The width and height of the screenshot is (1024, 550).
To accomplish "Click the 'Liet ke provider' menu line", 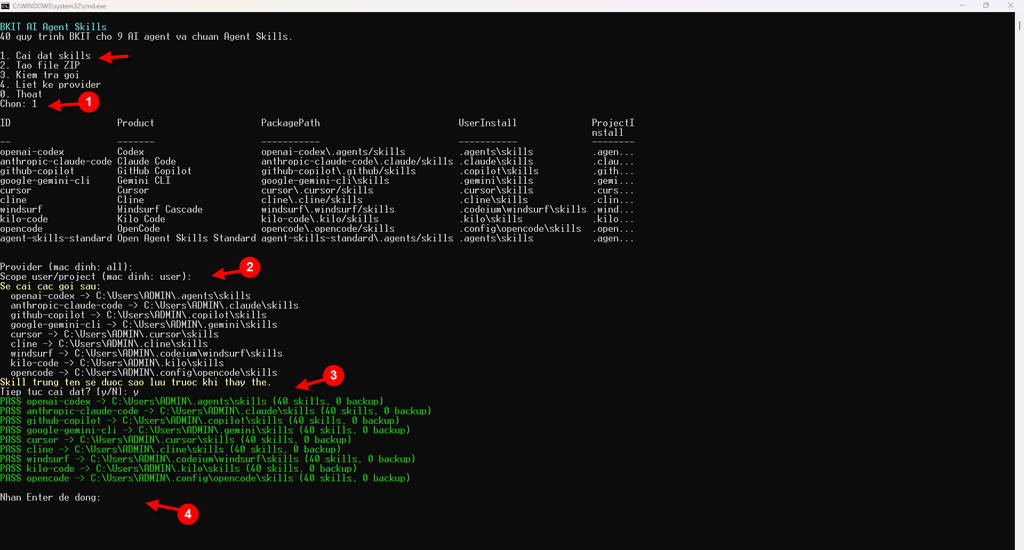I will coord(50,84).
